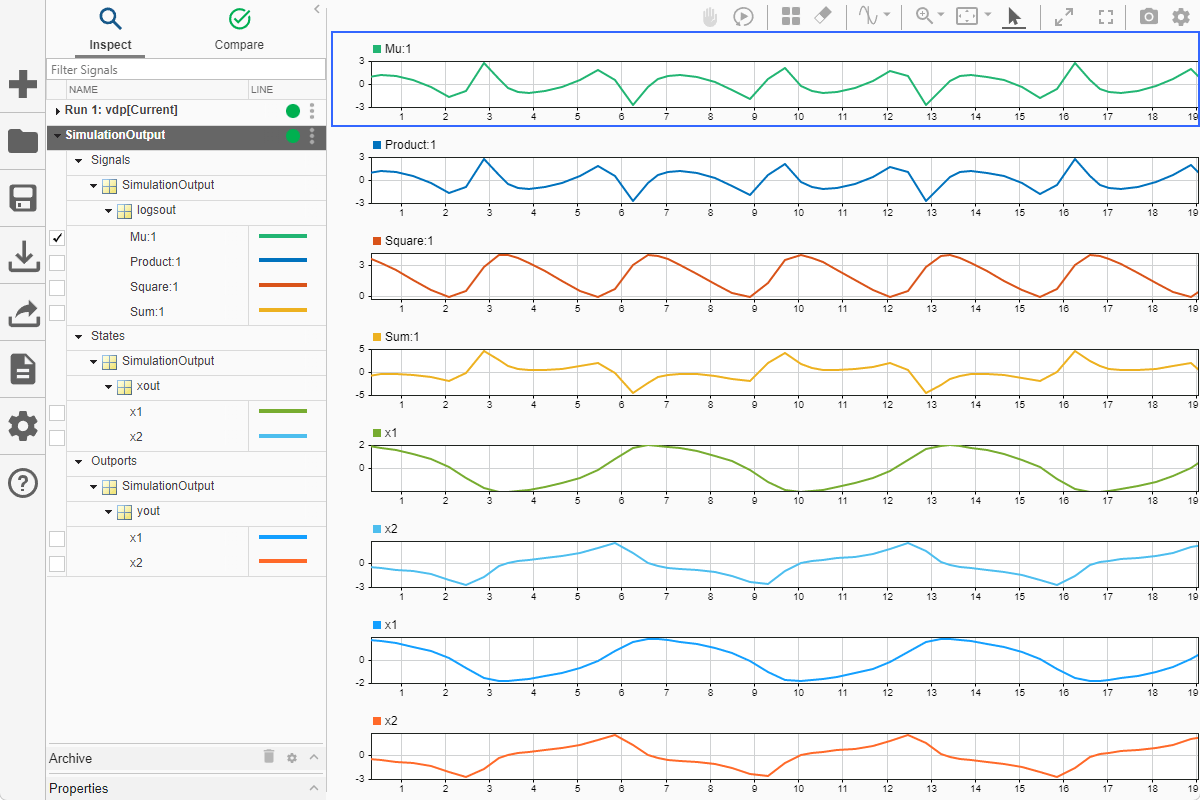Open the zoom options dropdown arrow
1200x800 pixels.
pos(940,16)
